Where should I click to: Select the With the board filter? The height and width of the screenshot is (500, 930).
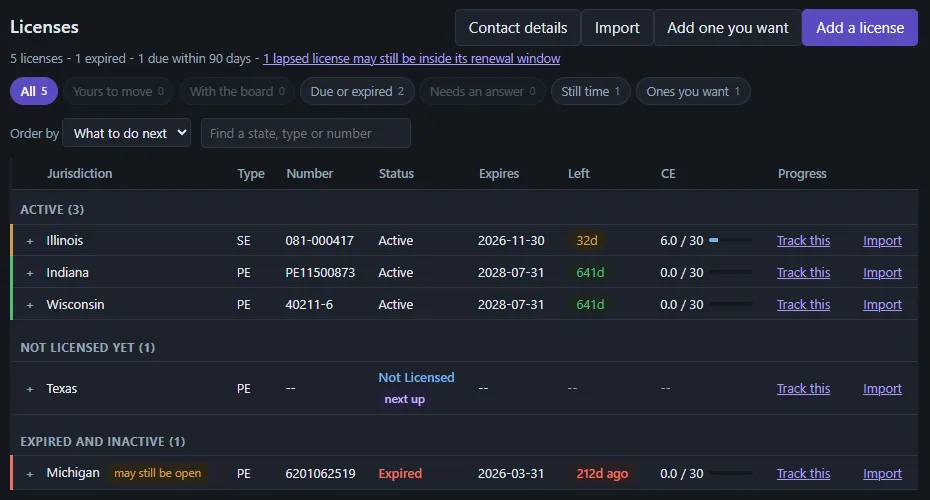pos(237,91)
